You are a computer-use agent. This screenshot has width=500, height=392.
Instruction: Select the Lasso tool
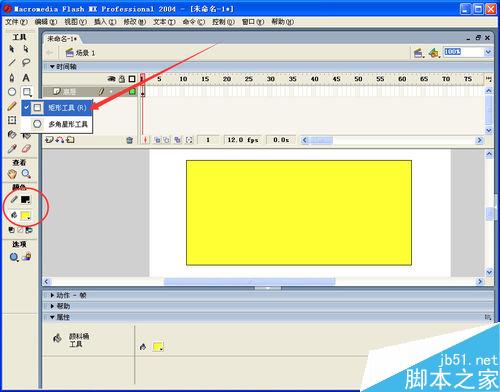26,63
